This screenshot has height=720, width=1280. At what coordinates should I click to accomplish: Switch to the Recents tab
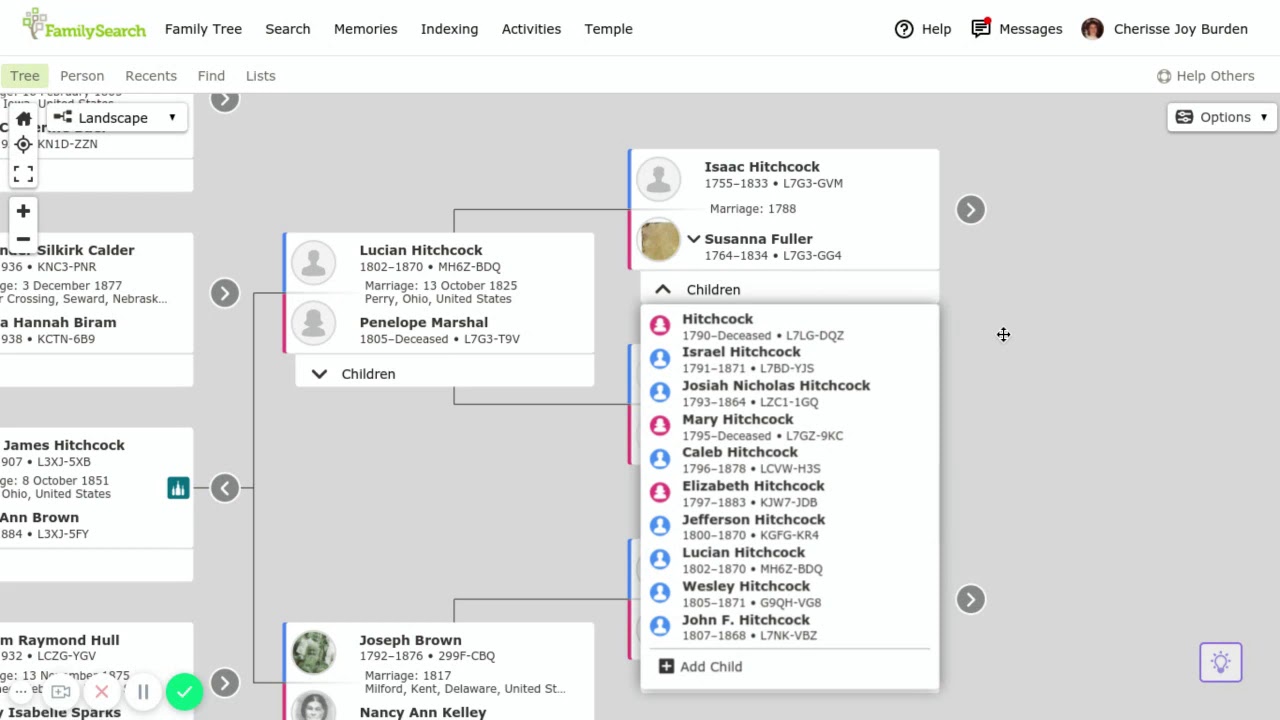(151, 76)
